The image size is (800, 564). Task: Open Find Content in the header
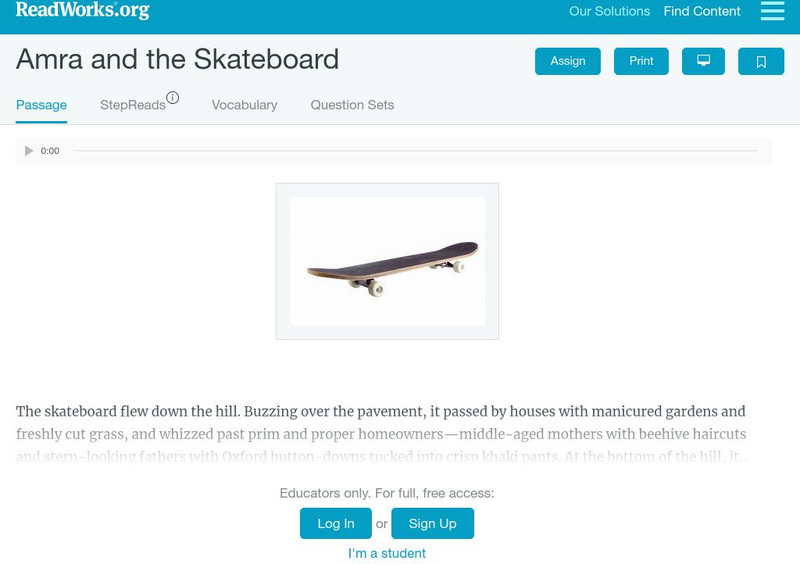pos(702,12)
